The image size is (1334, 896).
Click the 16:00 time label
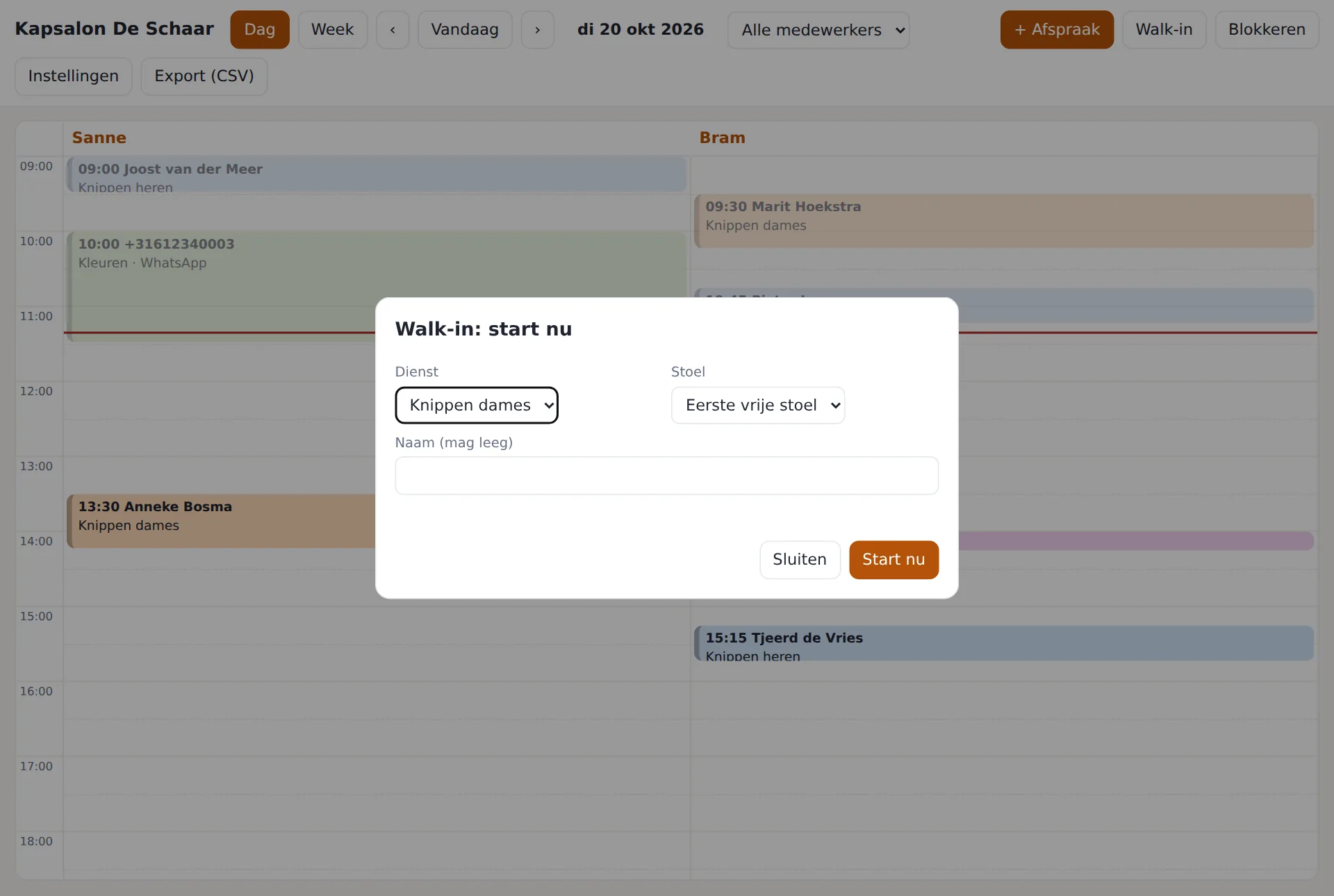[36, 692]
